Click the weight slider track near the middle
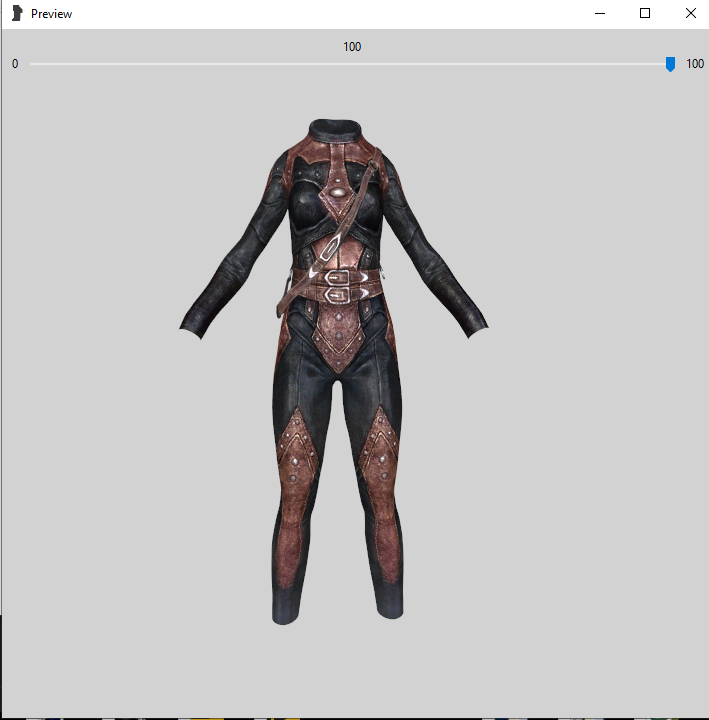Image resolution: width=709 pixels, height=720 pixels. click(x=350, y=64)
